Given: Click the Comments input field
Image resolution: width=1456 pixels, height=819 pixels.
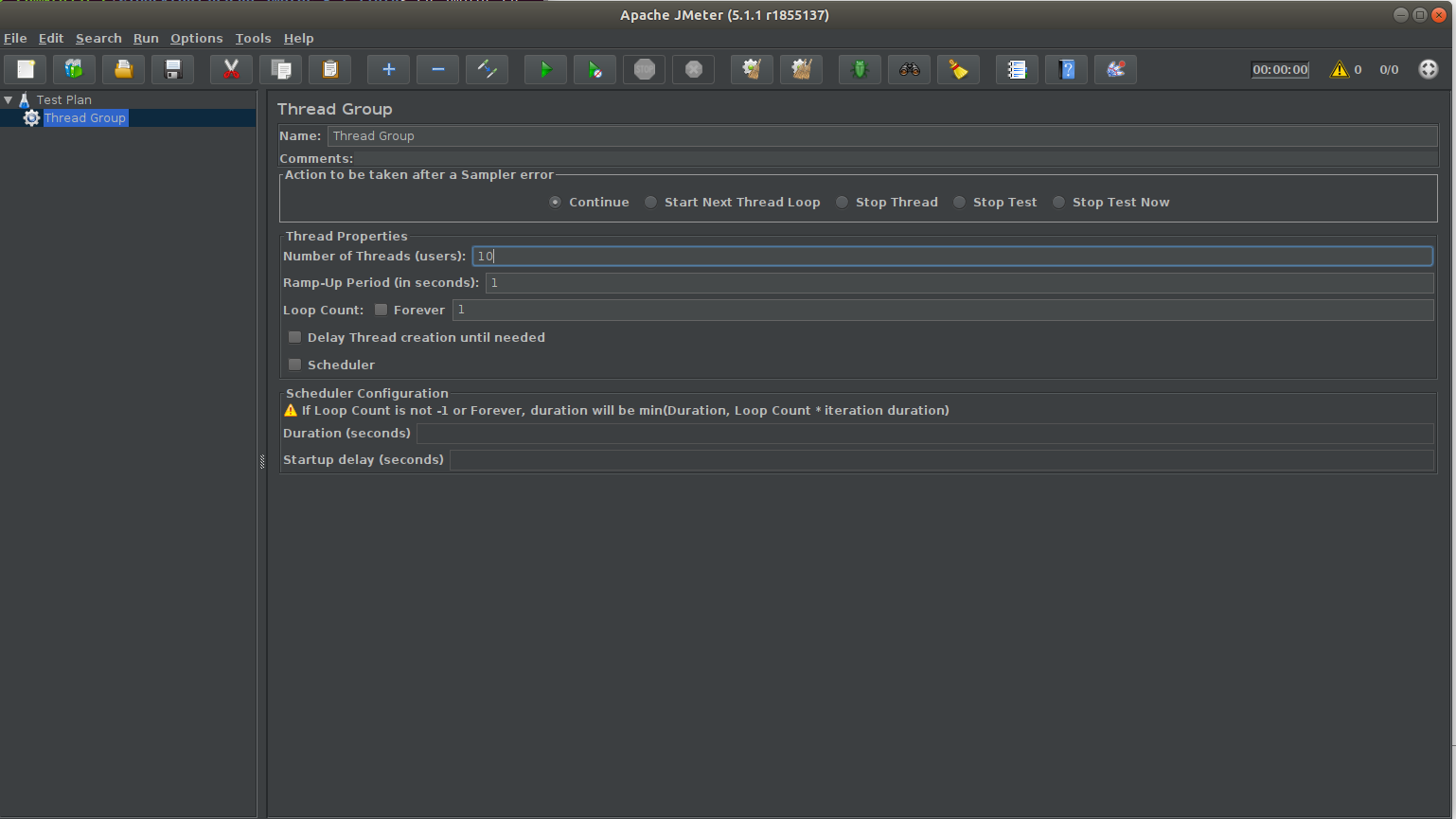Looking at the screenshot, I should [896, 158].
